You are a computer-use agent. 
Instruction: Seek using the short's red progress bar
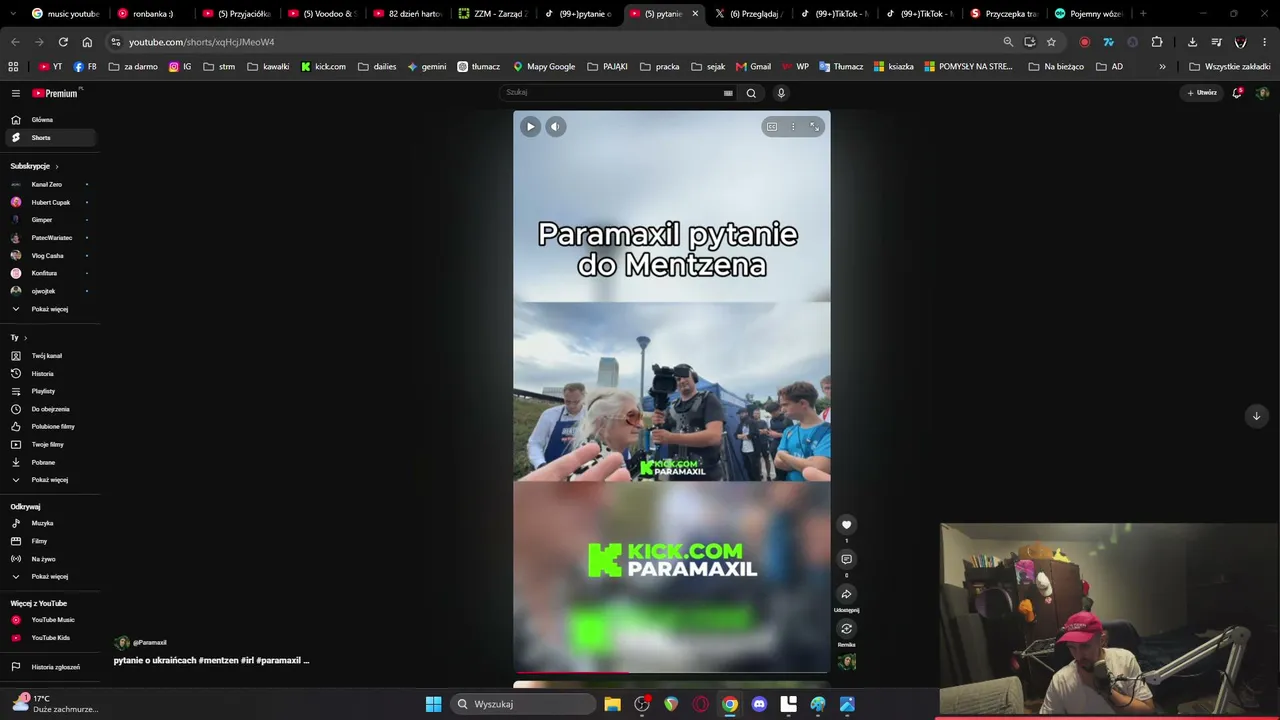pos(671,673)
